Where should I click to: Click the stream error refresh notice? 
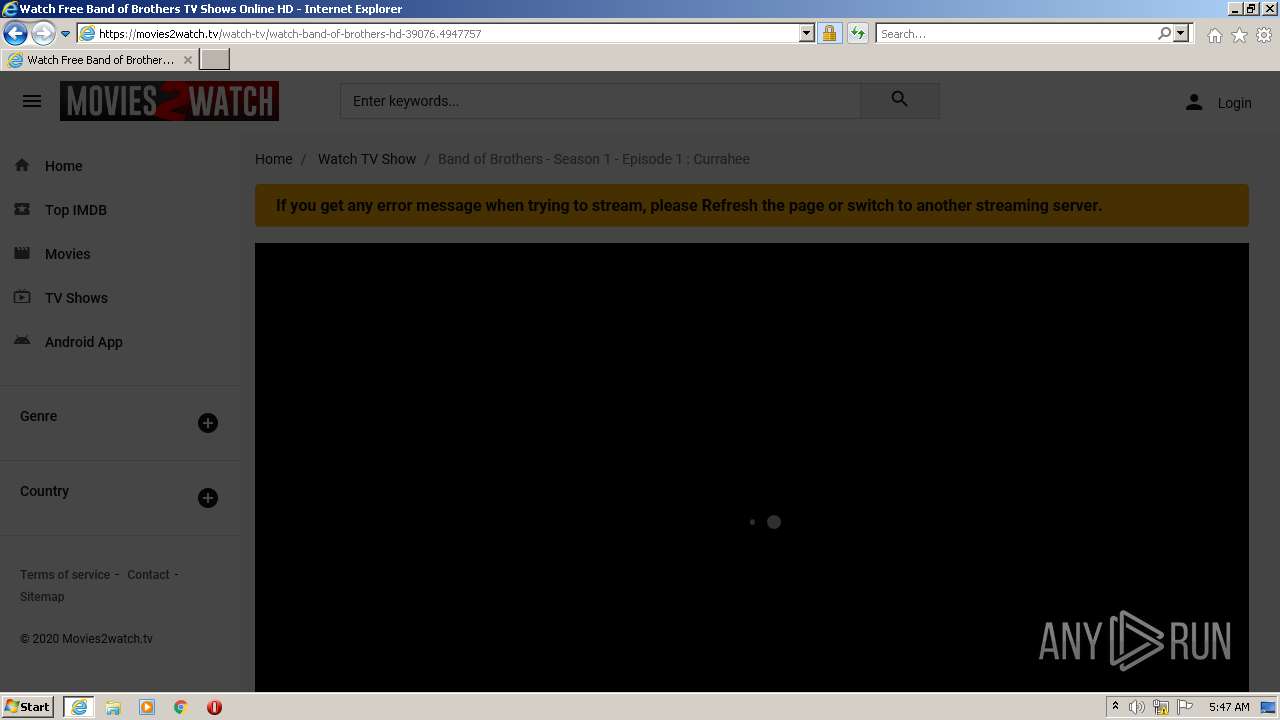click(x=752, y=205)
